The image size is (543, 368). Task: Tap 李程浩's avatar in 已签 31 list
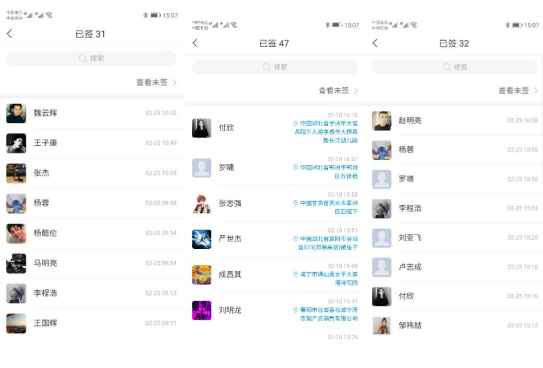(16, 293)
